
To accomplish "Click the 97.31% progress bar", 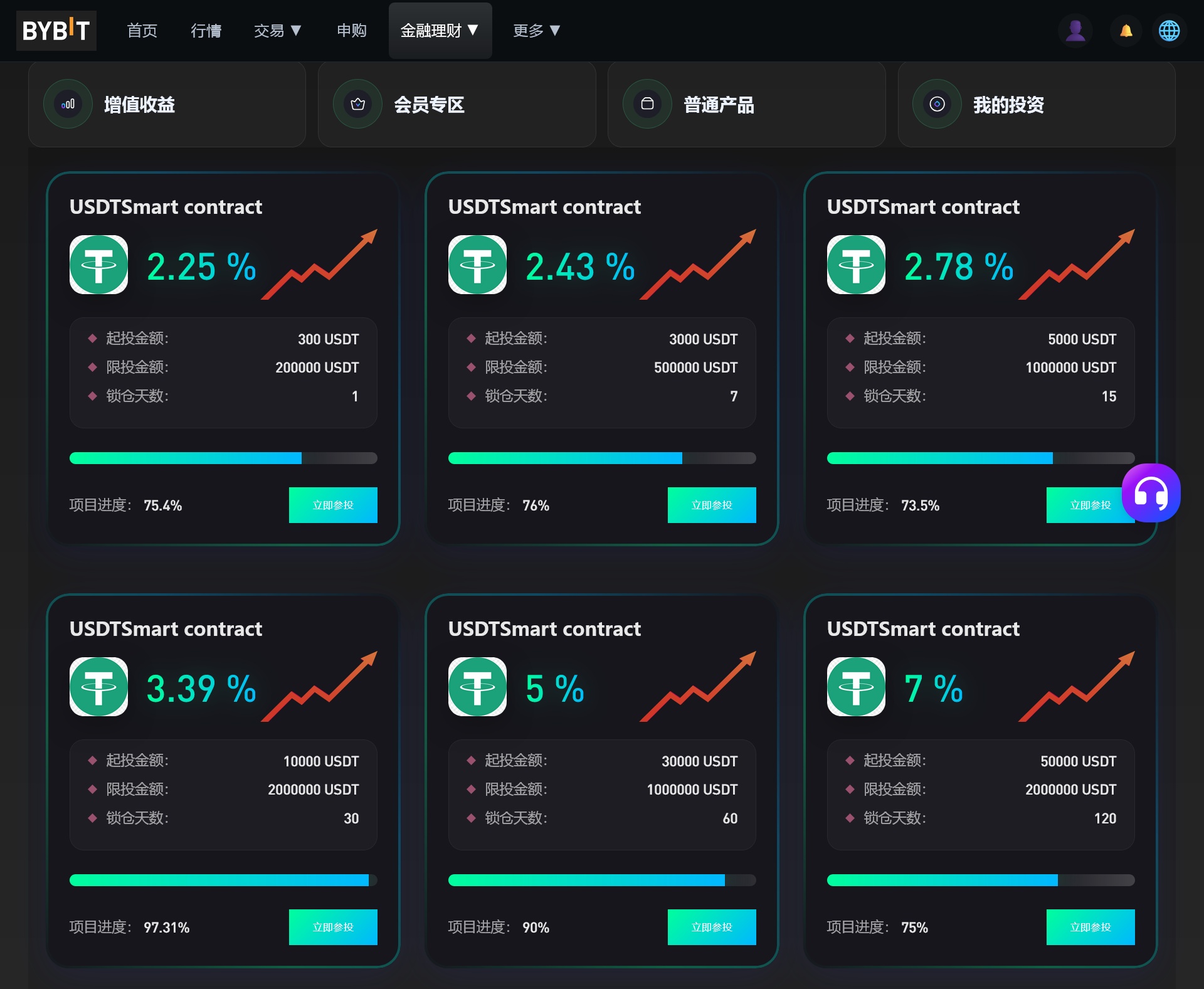I will tap(223, 880).
